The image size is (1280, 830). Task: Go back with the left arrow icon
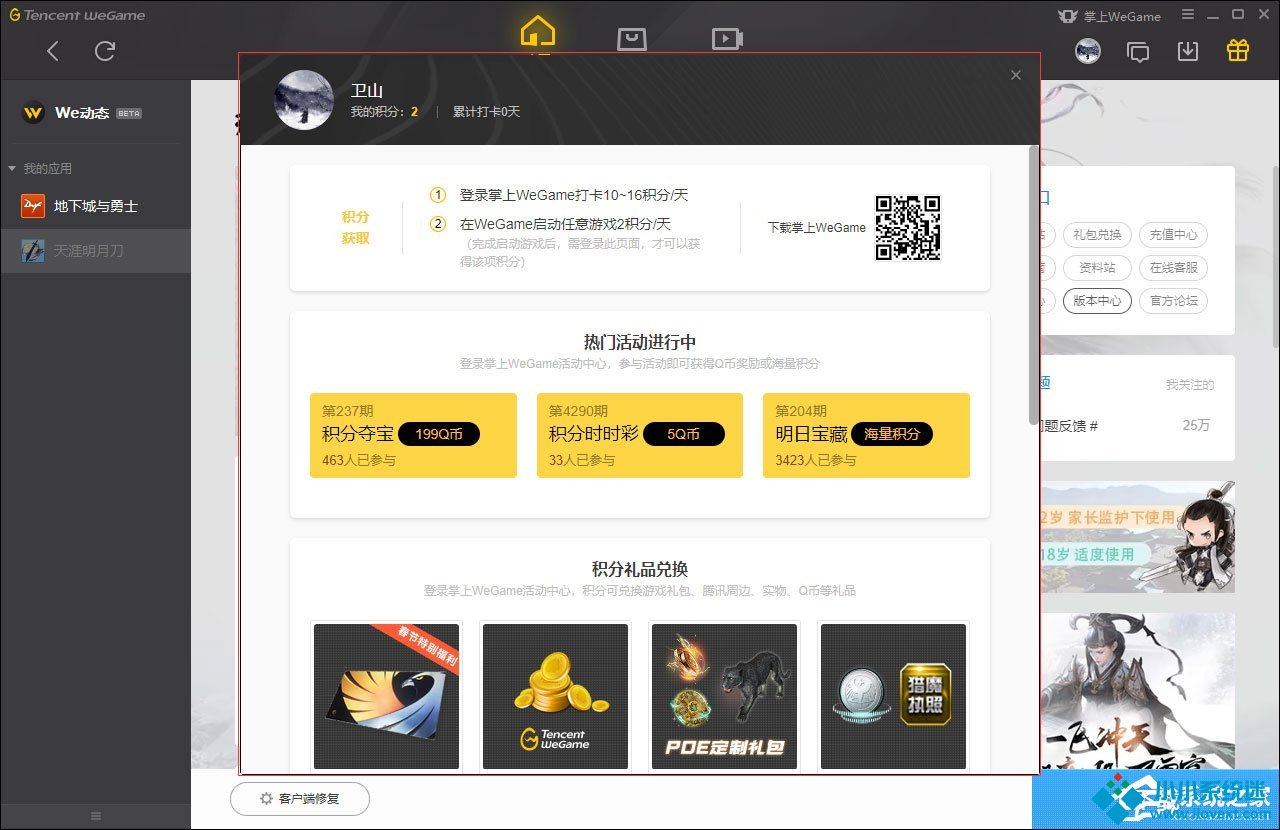pos(53,51)
